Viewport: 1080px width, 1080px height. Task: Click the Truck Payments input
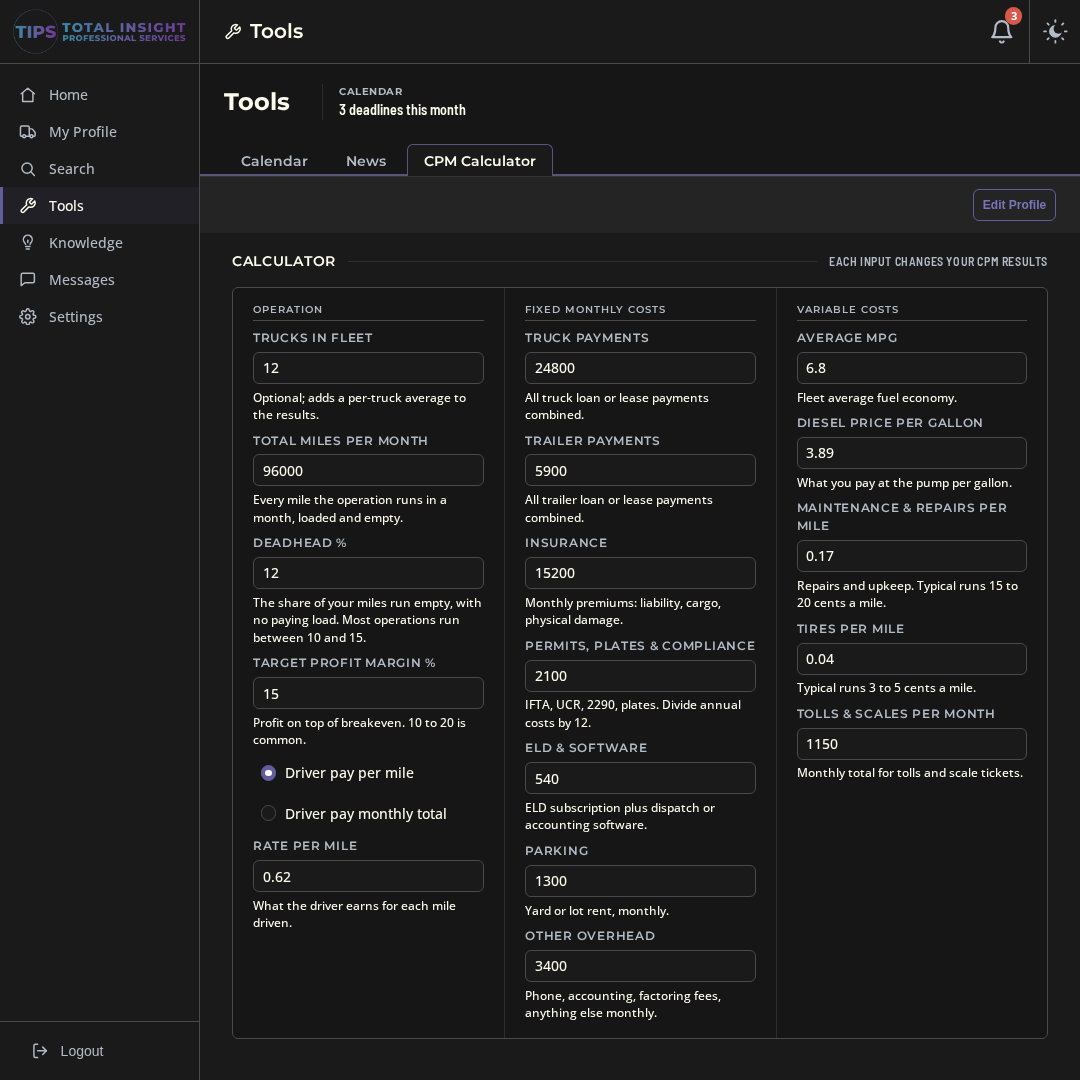pos(640,368)
